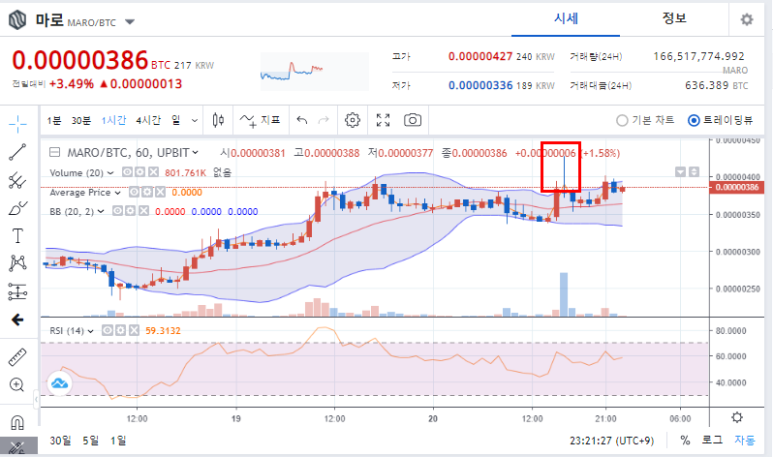773x457 pixels.
Task: Open chart settings gear in toolbar
Action: (x=352, y=120)
